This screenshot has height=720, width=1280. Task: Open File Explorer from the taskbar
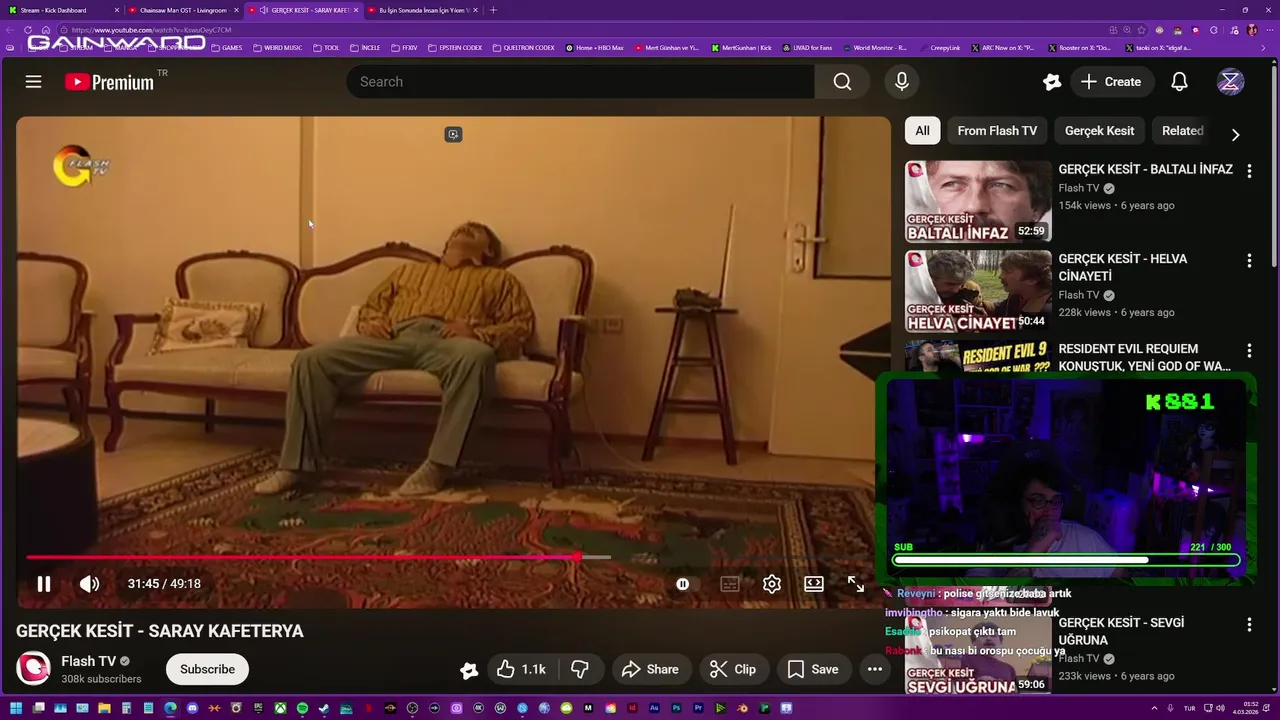[104, 708]
